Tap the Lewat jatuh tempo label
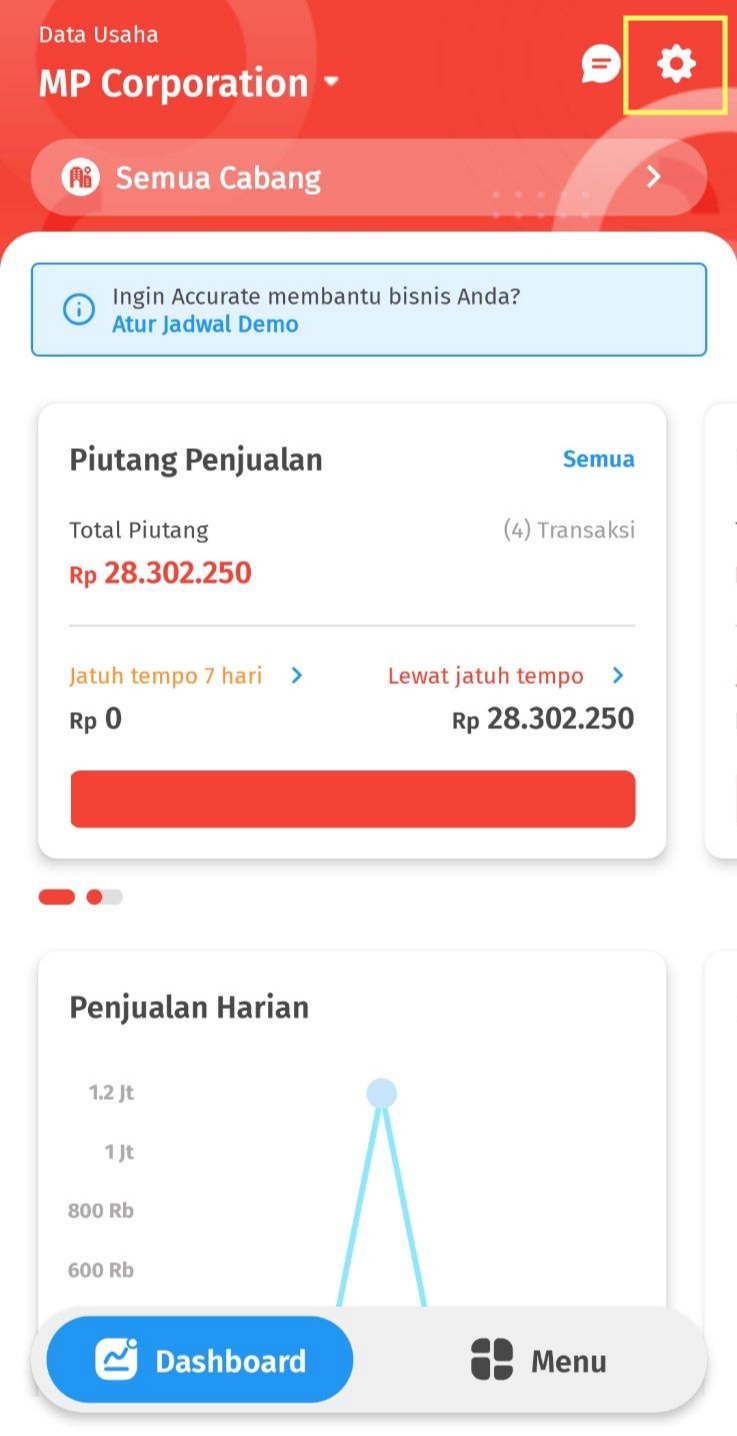 click(x=485, y=676)
